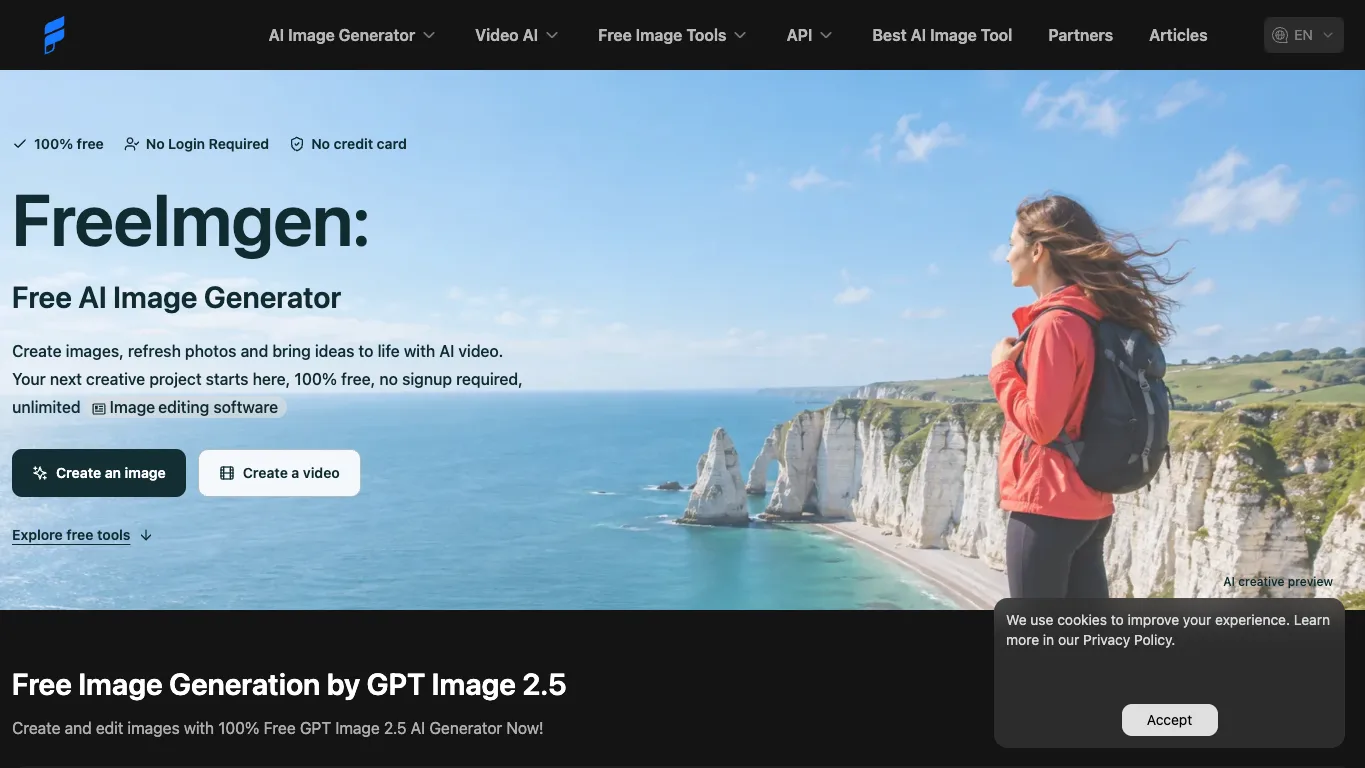This screenshot has width=1365, height=768.
Task: Click the 100% free badge text
Action: [69, 144]
